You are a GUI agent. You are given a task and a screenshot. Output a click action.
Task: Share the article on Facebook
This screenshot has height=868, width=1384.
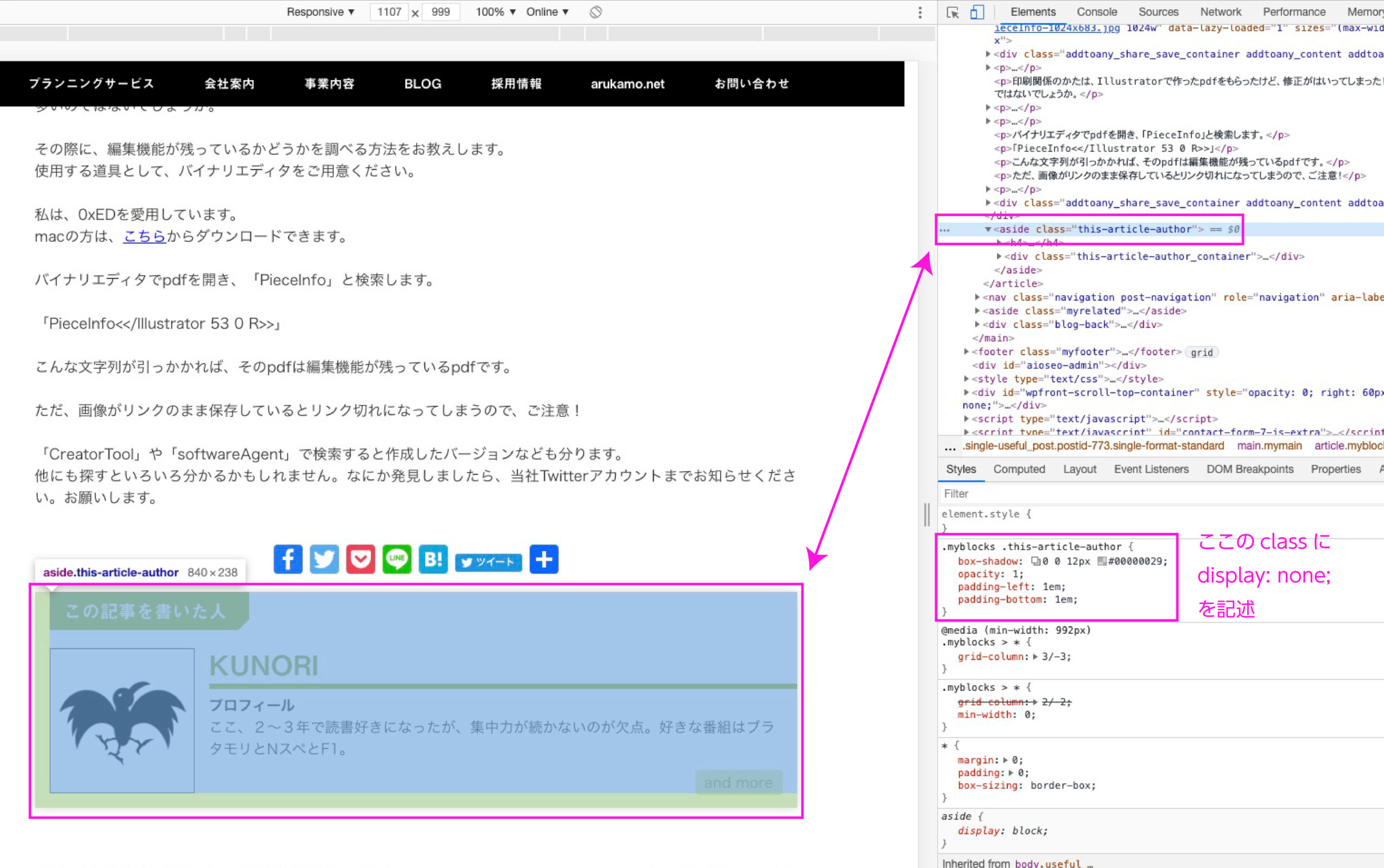point(288,559)
